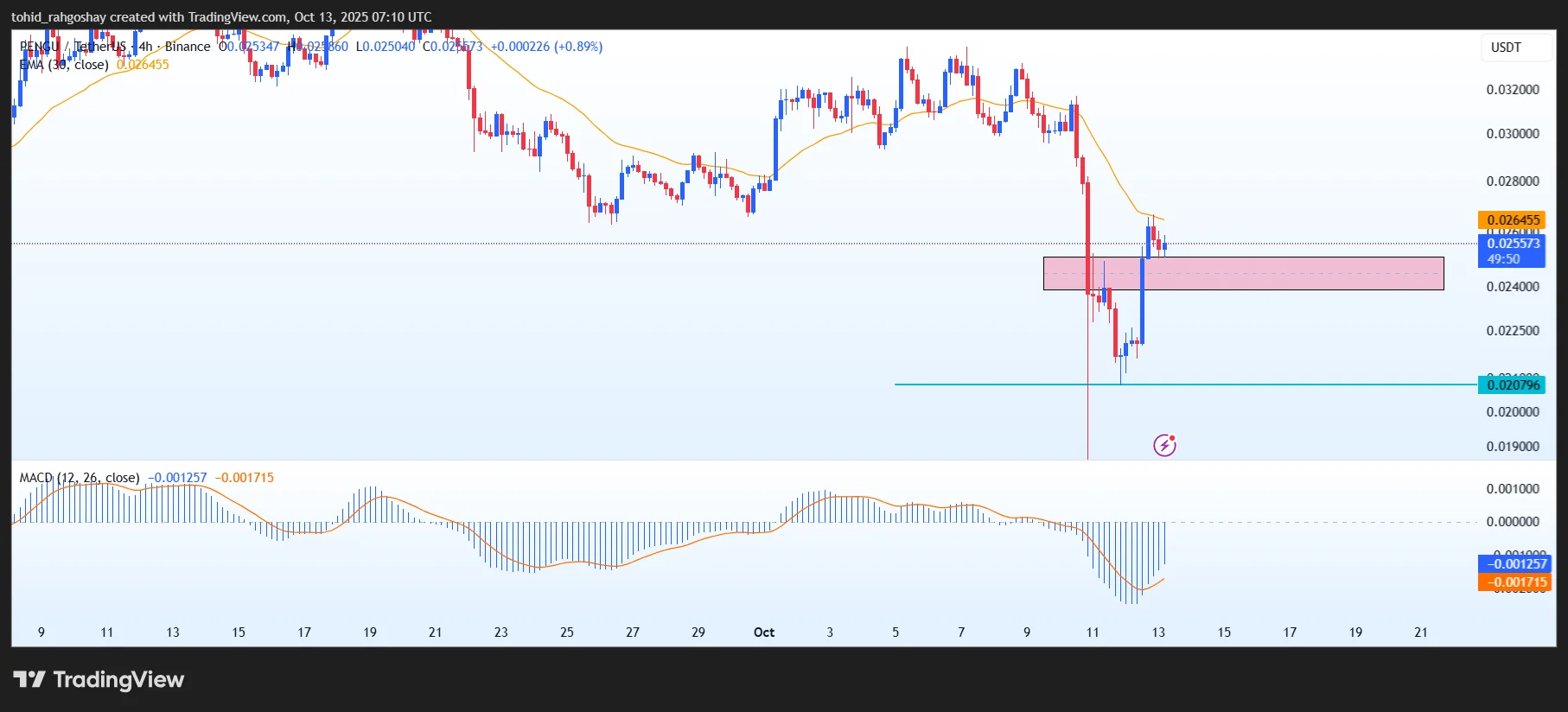This screenshot has height=712, width=1568.
Task: Click the TradingView logo at bottom left
Action: pyautogui.click(x=99, y=680)
